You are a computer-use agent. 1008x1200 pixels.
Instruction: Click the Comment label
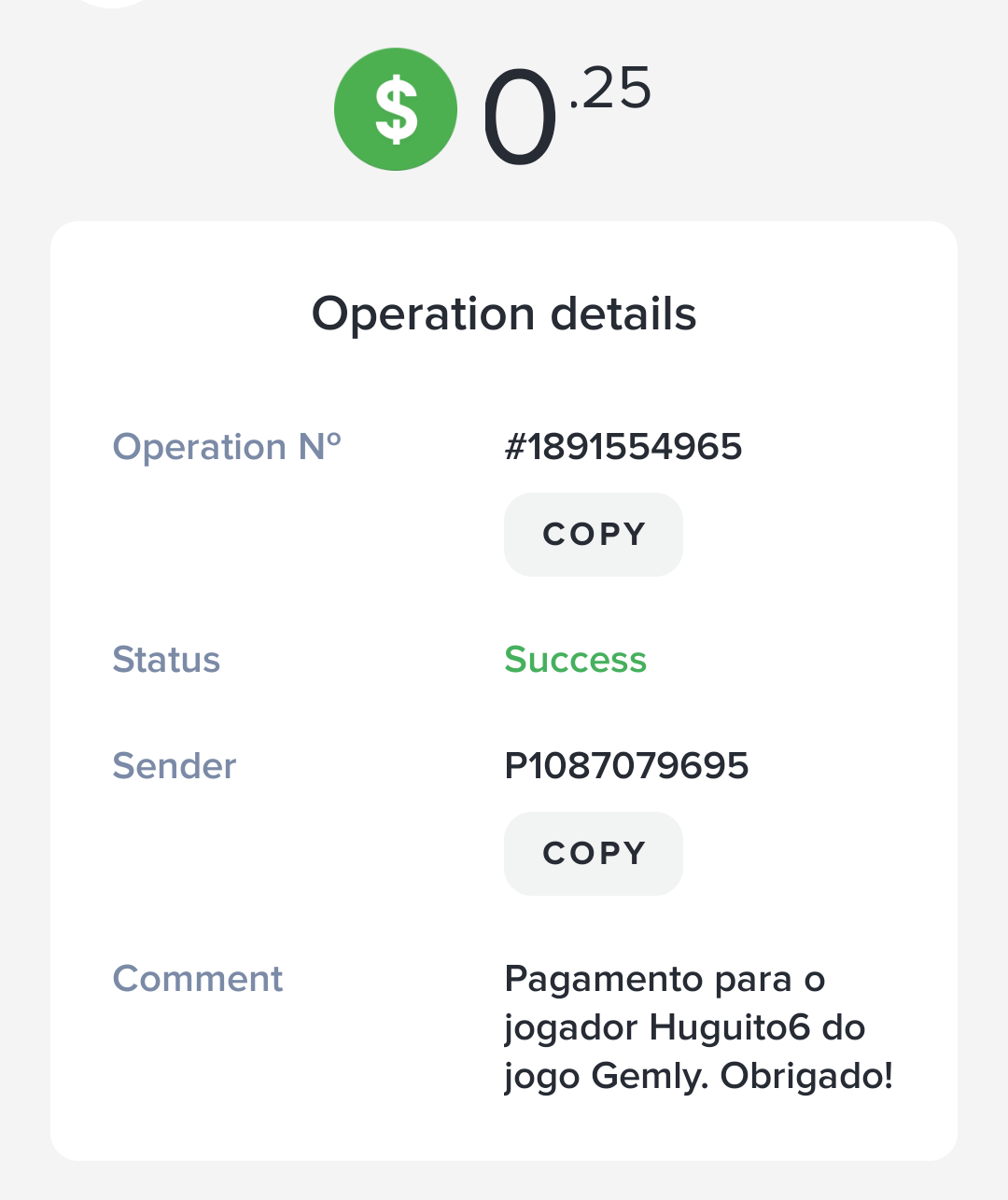pyautogui.click(x=198, y=979)
